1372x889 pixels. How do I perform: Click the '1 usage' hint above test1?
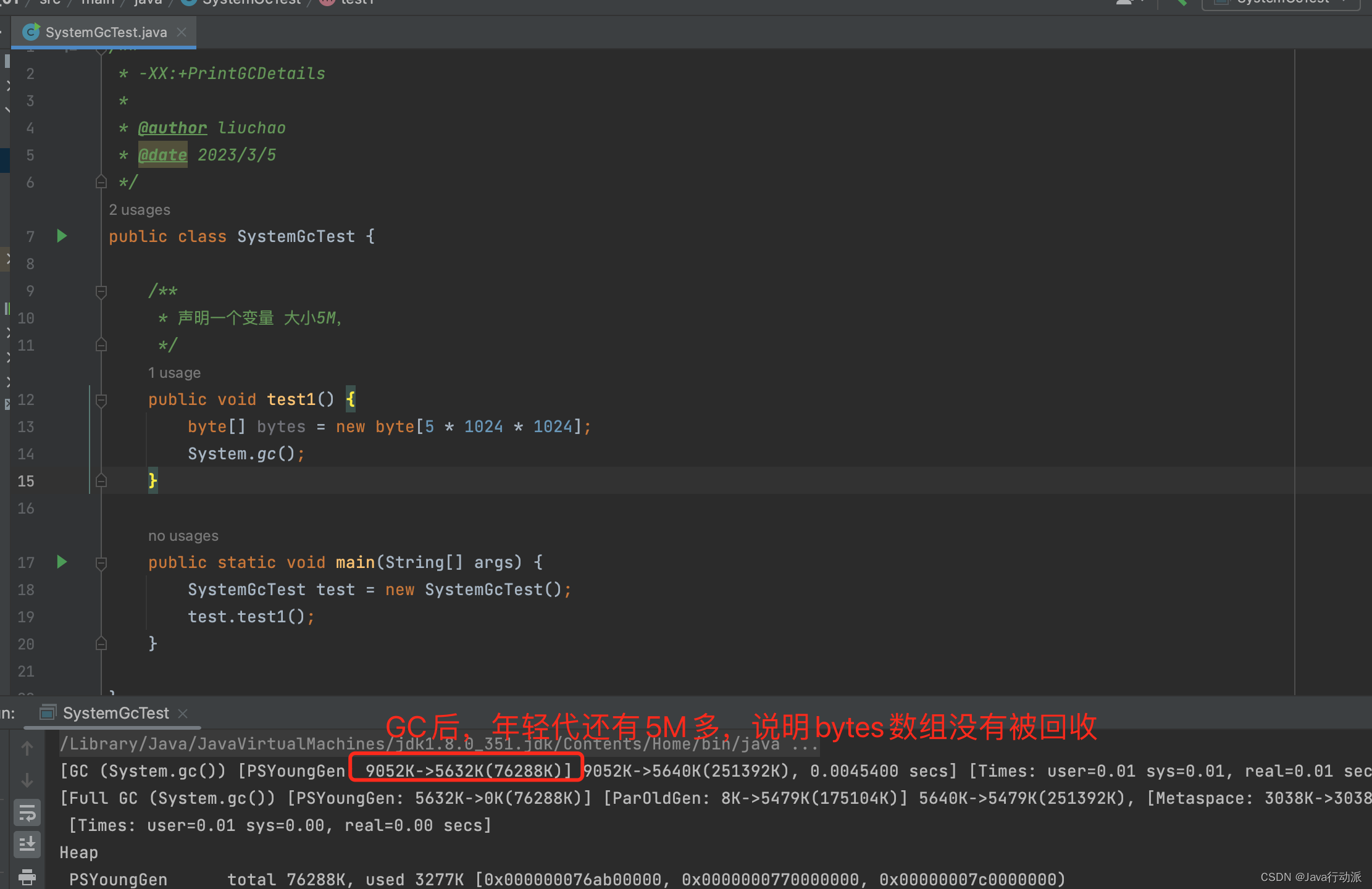click(x=174, y=373)
